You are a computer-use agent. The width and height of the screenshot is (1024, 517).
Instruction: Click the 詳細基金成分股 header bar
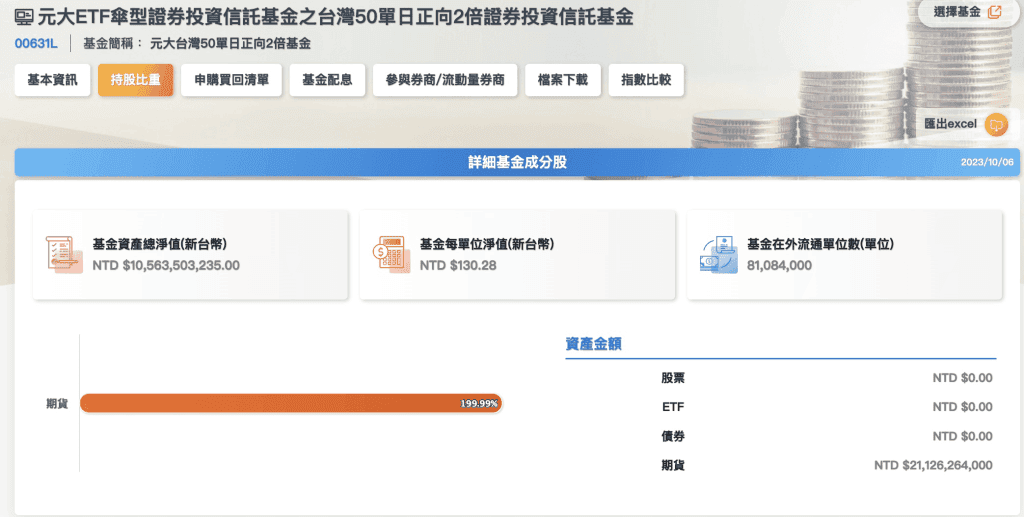517,162
